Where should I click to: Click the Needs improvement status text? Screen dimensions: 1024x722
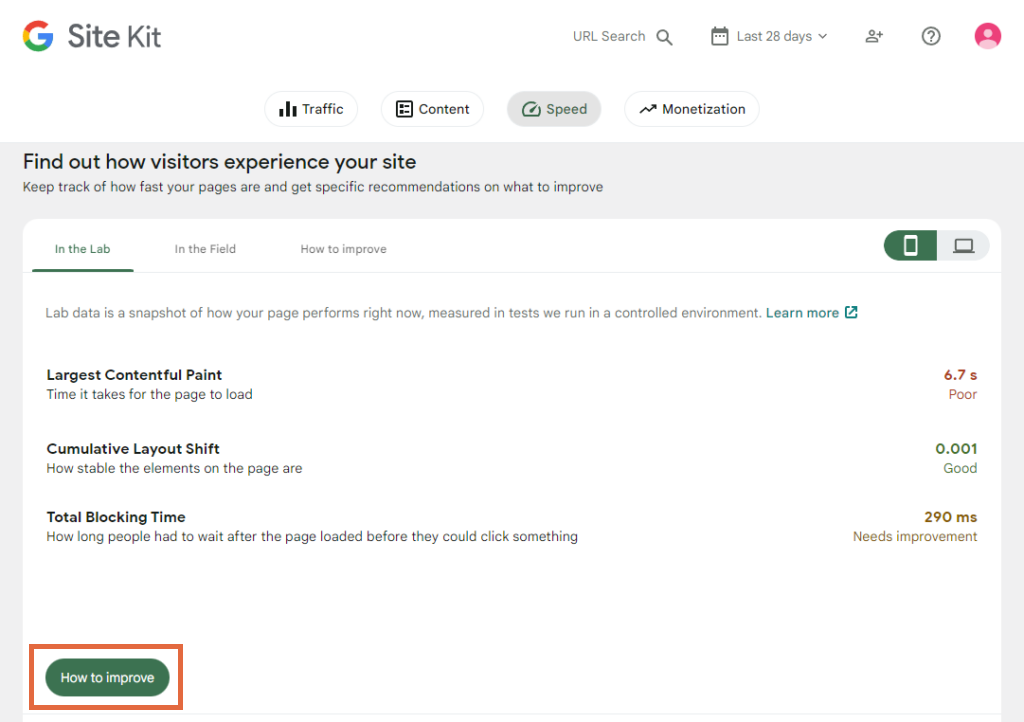[915, 537]
